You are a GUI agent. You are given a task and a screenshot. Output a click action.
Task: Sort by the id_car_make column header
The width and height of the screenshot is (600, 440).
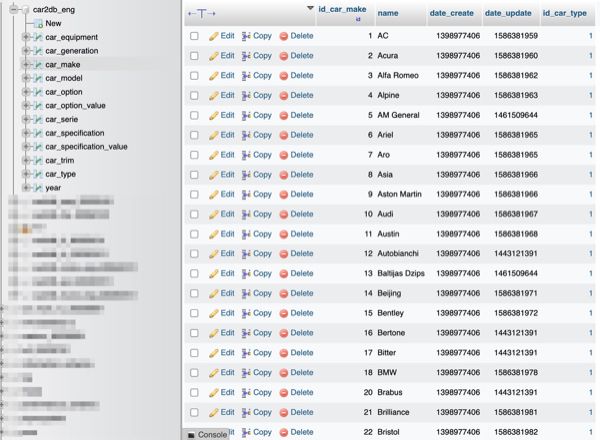click(x=342, y=9)
